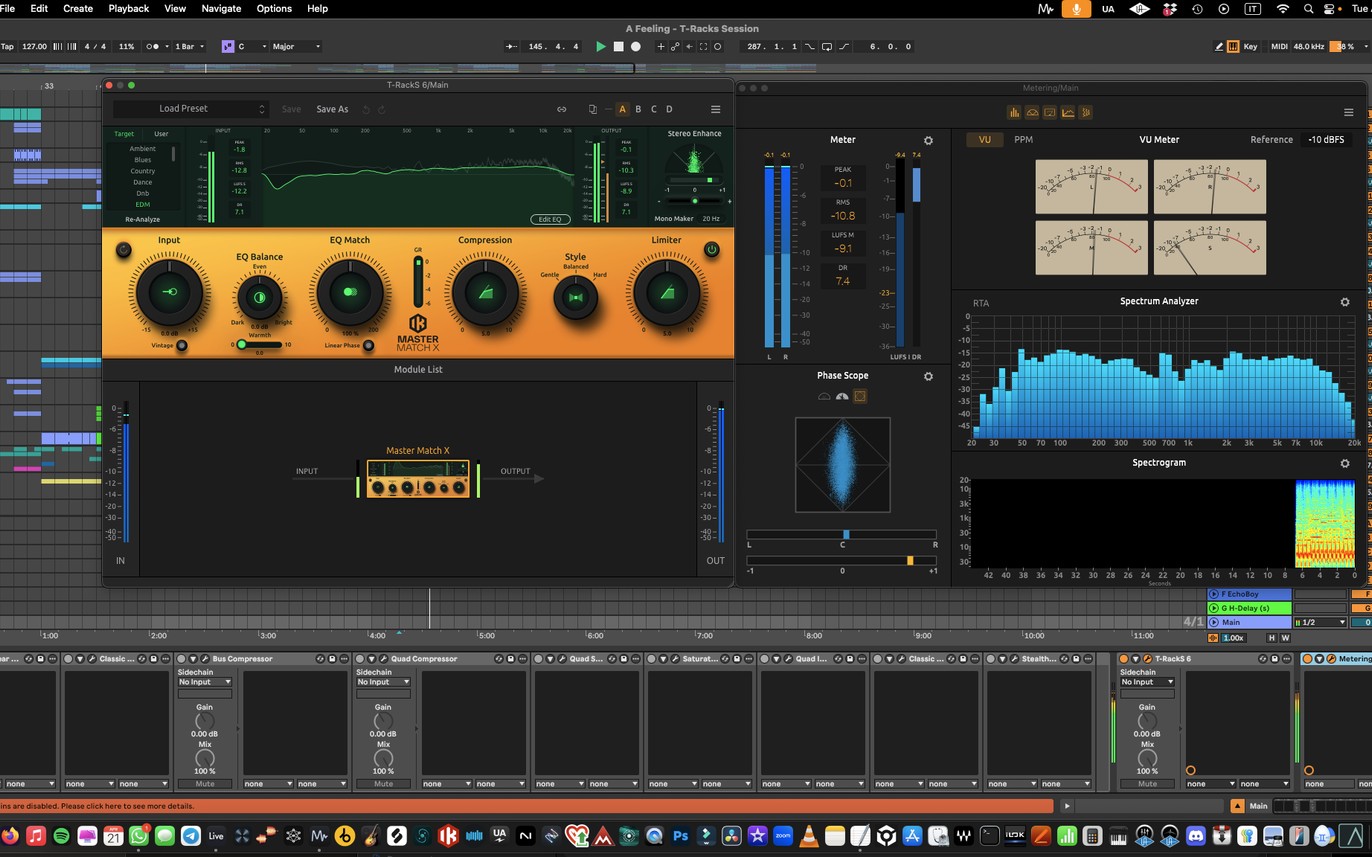Select snapshot C in T-RackS
1372x857 pixels.
tap(654, 109)
